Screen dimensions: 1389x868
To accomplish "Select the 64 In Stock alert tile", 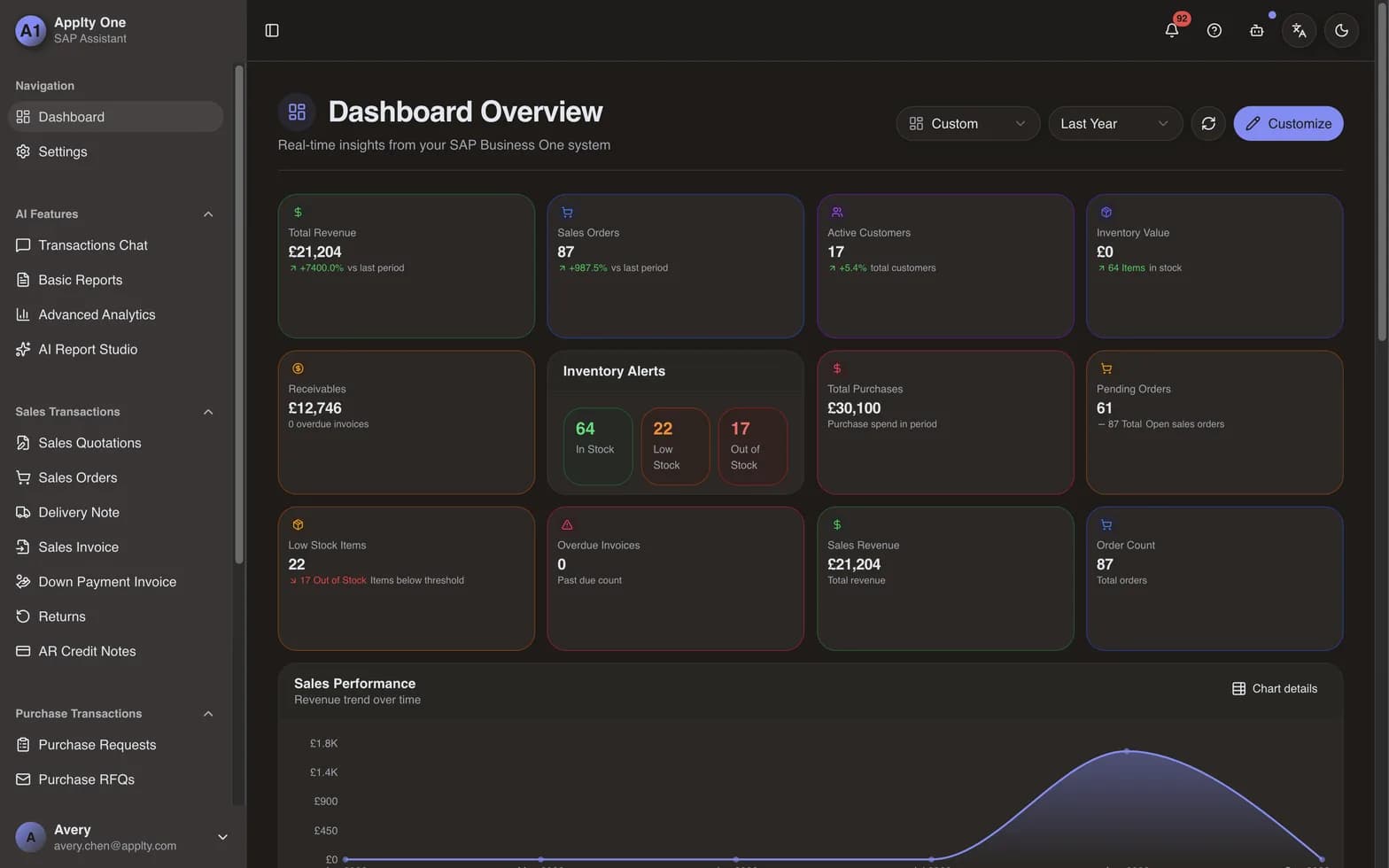I will pyautogui.click(x=598, y=446).
